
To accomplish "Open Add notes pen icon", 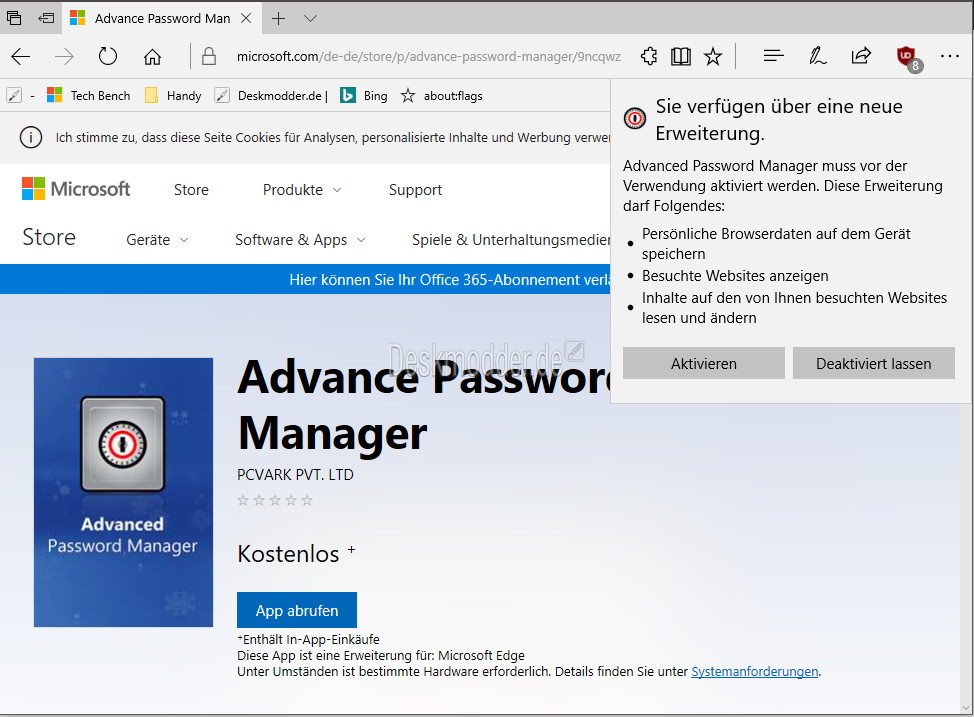I will tap(817, 57).
